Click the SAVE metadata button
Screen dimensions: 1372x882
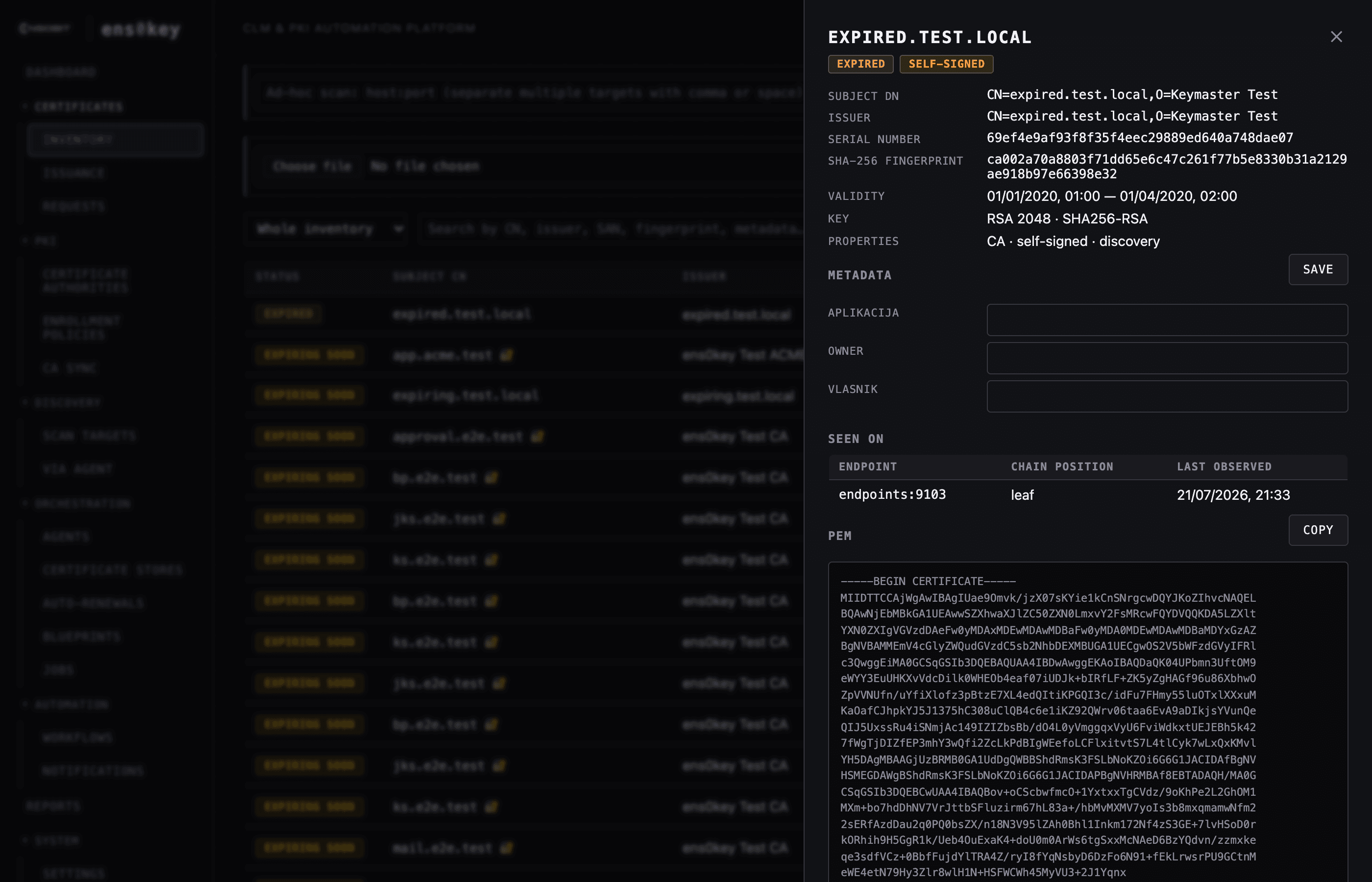pos(1318,269)
